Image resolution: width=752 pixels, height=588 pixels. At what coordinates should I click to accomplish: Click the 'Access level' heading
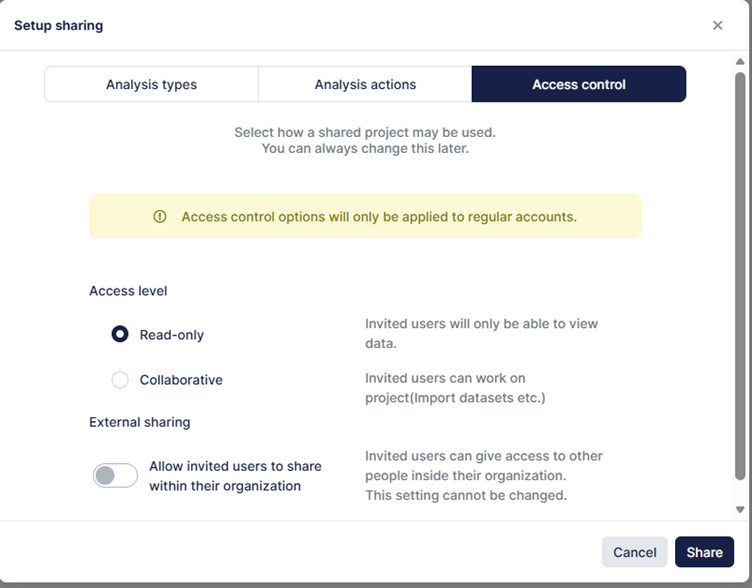pos(128,291)
